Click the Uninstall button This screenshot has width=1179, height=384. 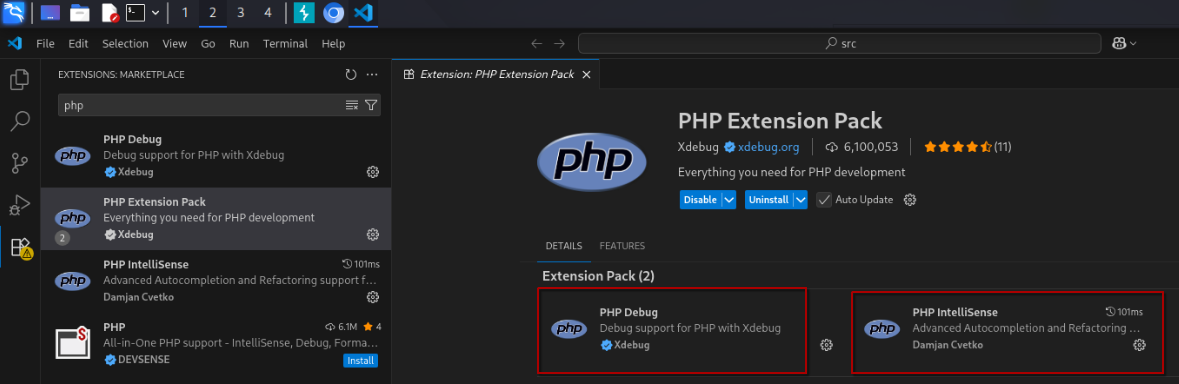click(768, 200)
